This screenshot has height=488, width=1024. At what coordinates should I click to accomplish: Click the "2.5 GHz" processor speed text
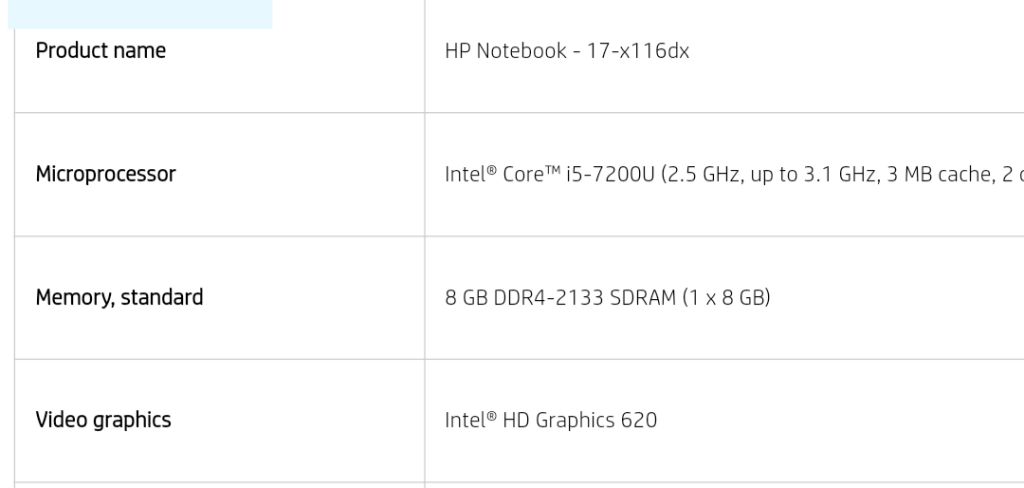(x=703, y=174)
